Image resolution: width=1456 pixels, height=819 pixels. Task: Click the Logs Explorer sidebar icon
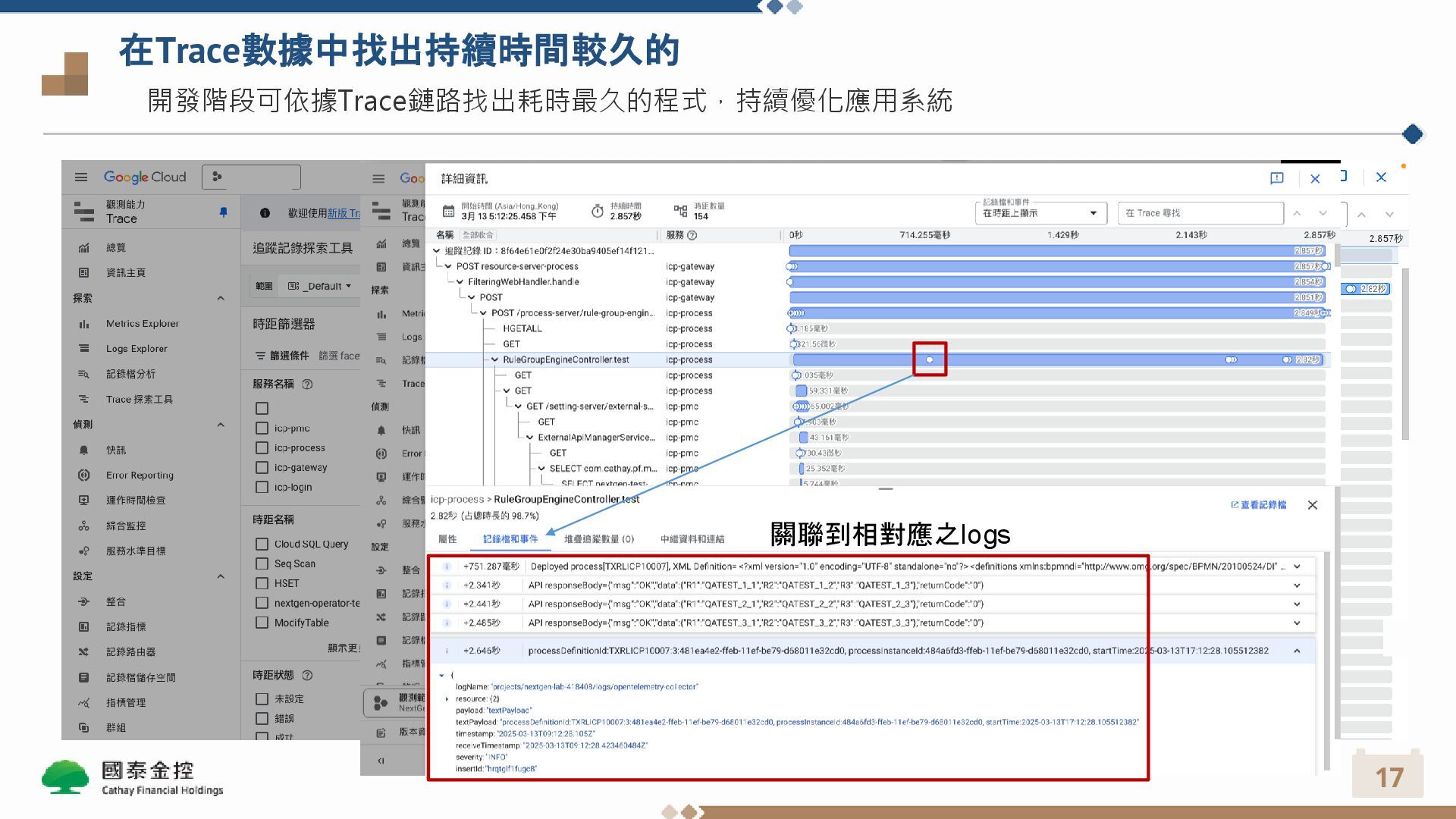point(84,349)
